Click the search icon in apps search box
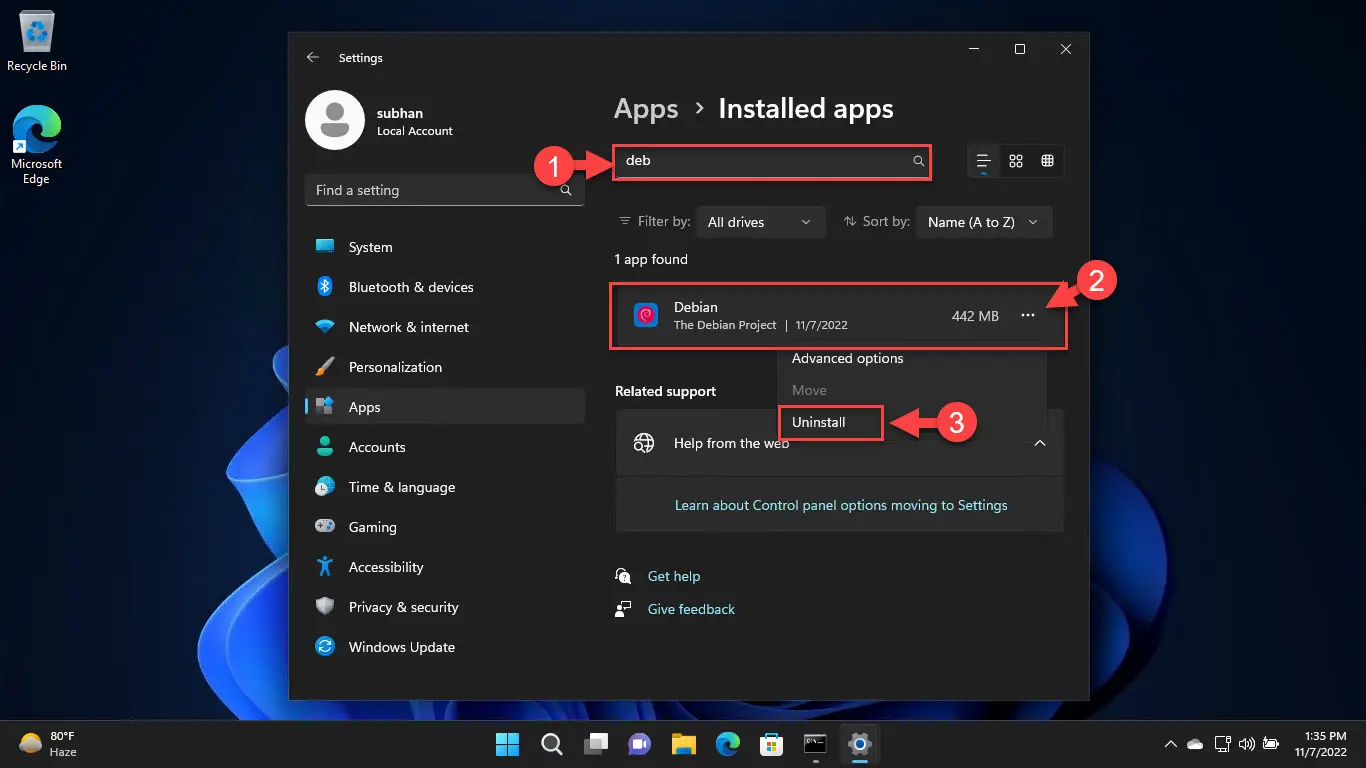Image resolution: width=1366 pixels, height=768 pixels. (918, 161)
